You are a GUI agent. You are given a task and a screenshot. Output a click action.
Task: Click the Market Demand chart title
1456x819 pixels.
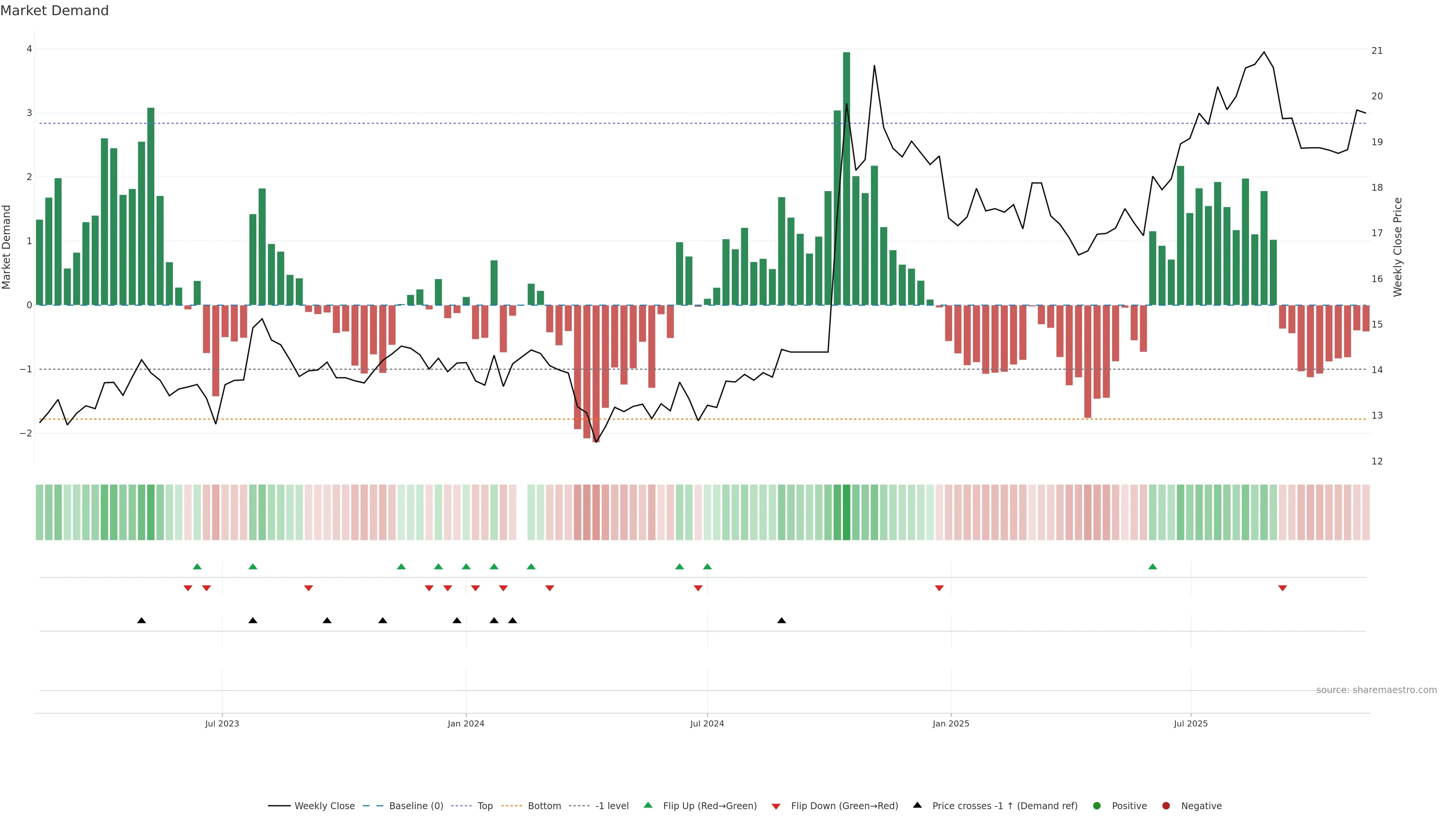click(54, 11)
